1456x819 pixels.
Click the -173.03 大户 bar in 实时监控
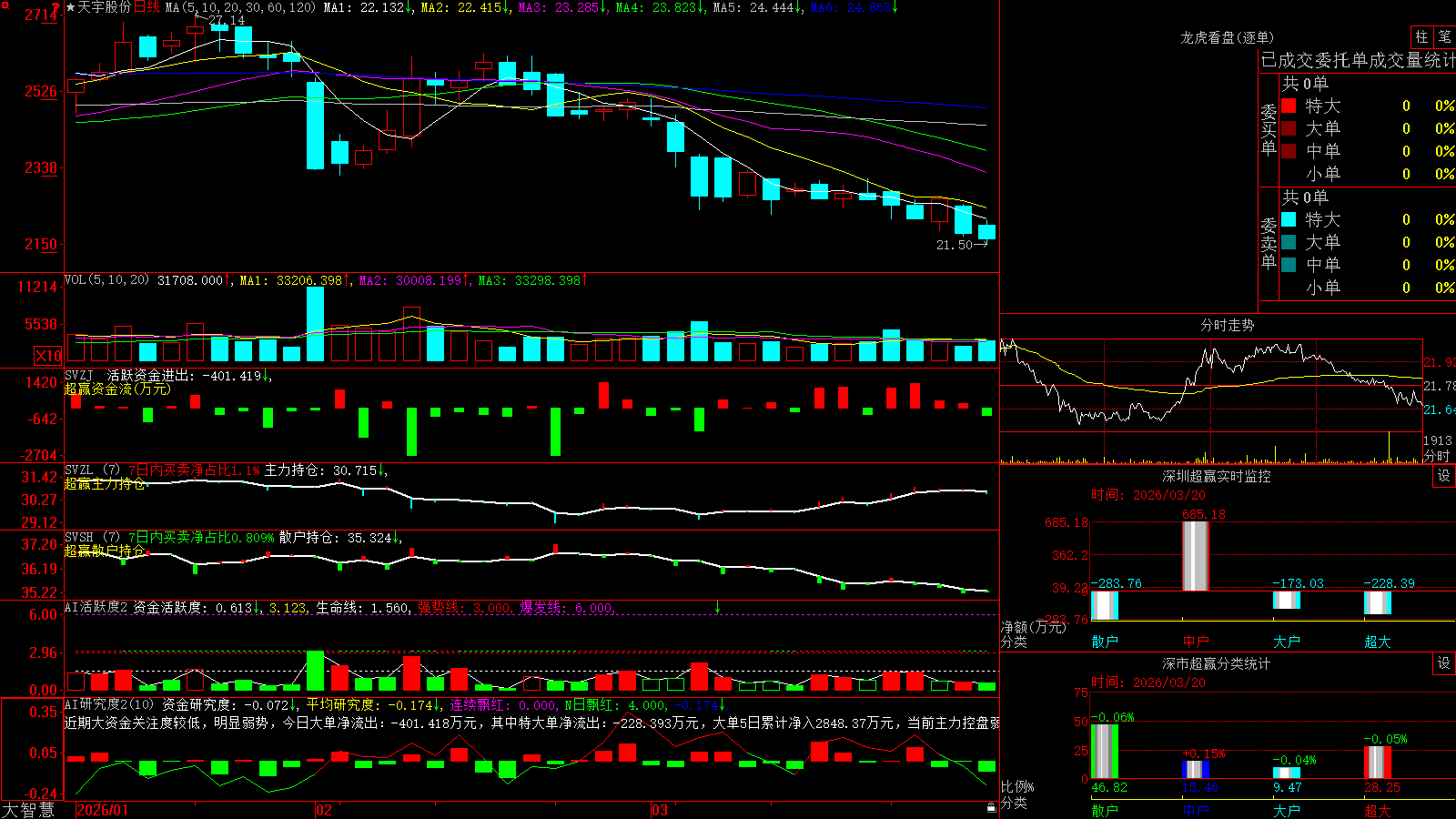(1287, 600)
